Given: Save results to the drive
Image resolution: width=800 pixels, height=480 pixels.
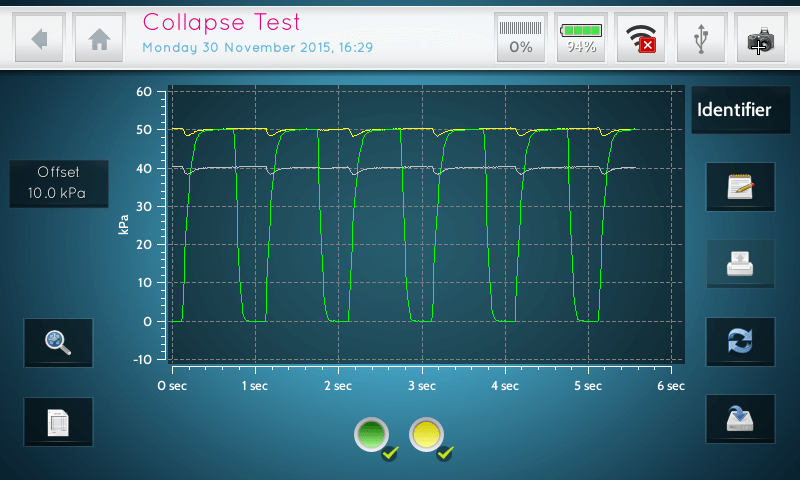Looking at the screenshot, I should click(740, 418).
